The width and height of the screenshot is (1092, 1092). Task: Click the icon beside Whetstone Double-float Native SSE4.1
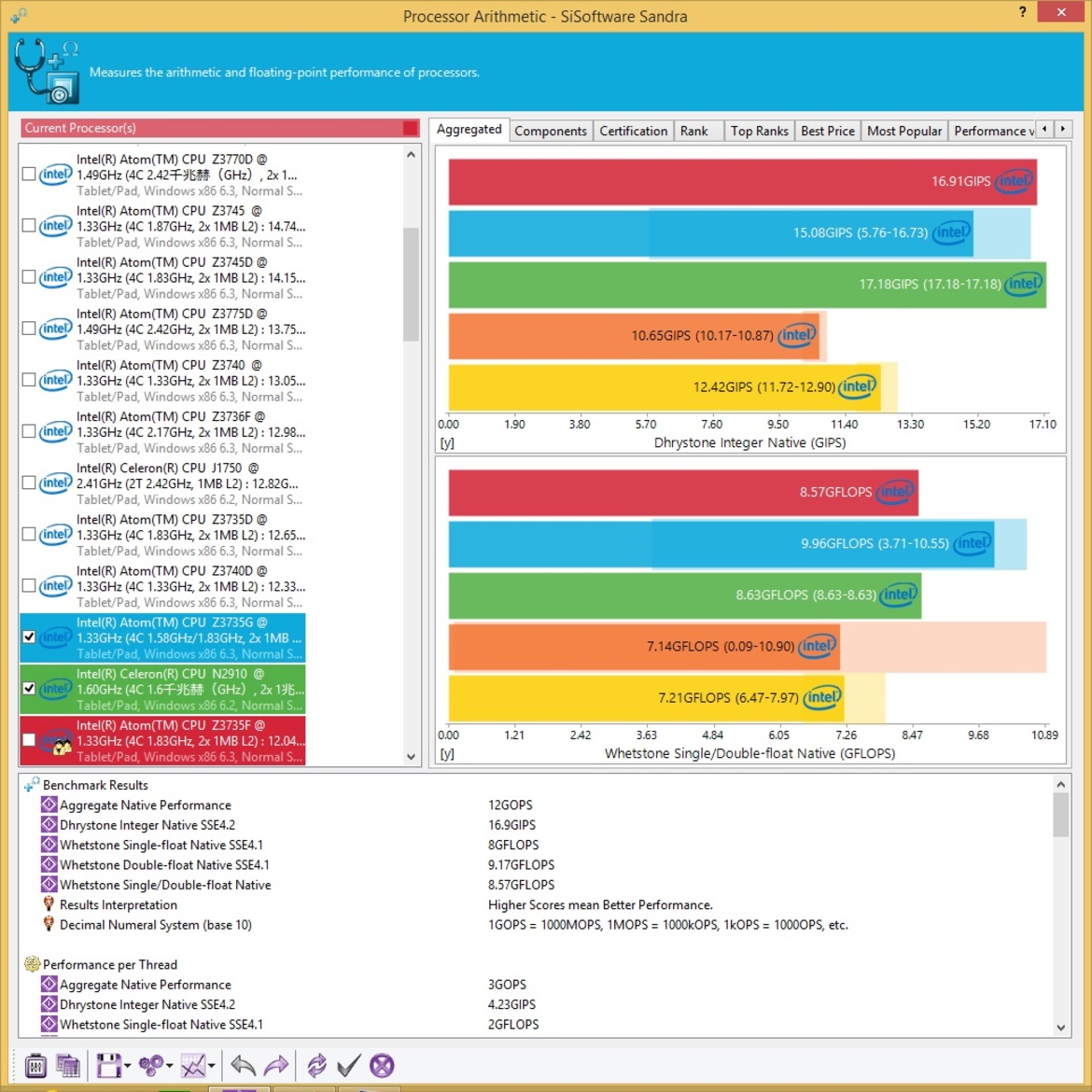[49, 865]
